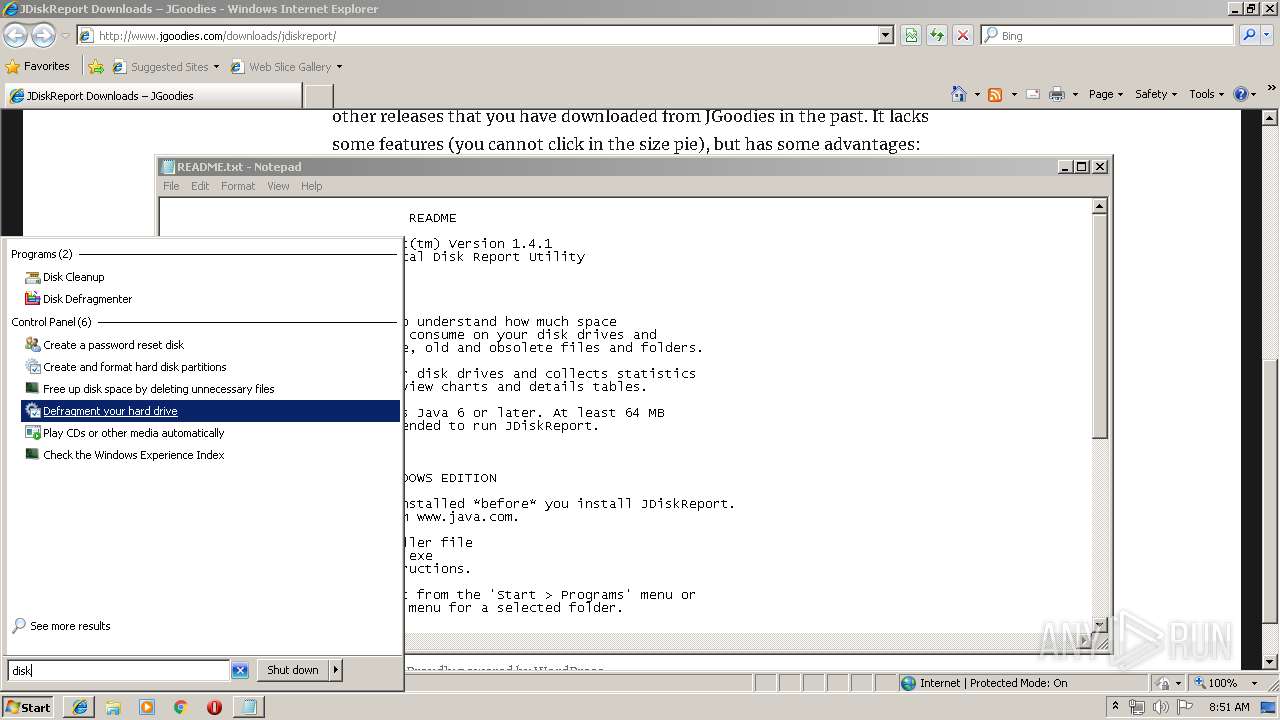Click Notepad vertical scrollbar thumb
This screenshot has width=1280, height=720.
click(x=1099, y=327)
